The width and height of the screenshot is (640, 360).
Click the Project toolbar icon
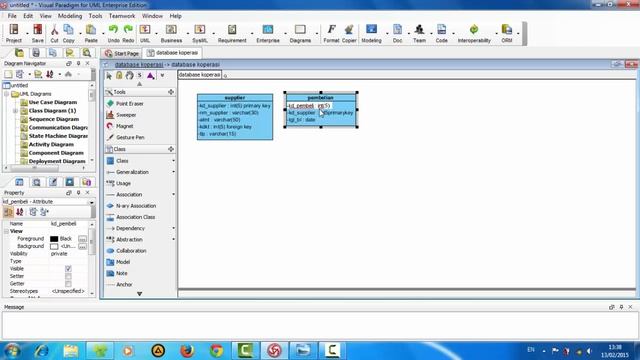(13, 33)
